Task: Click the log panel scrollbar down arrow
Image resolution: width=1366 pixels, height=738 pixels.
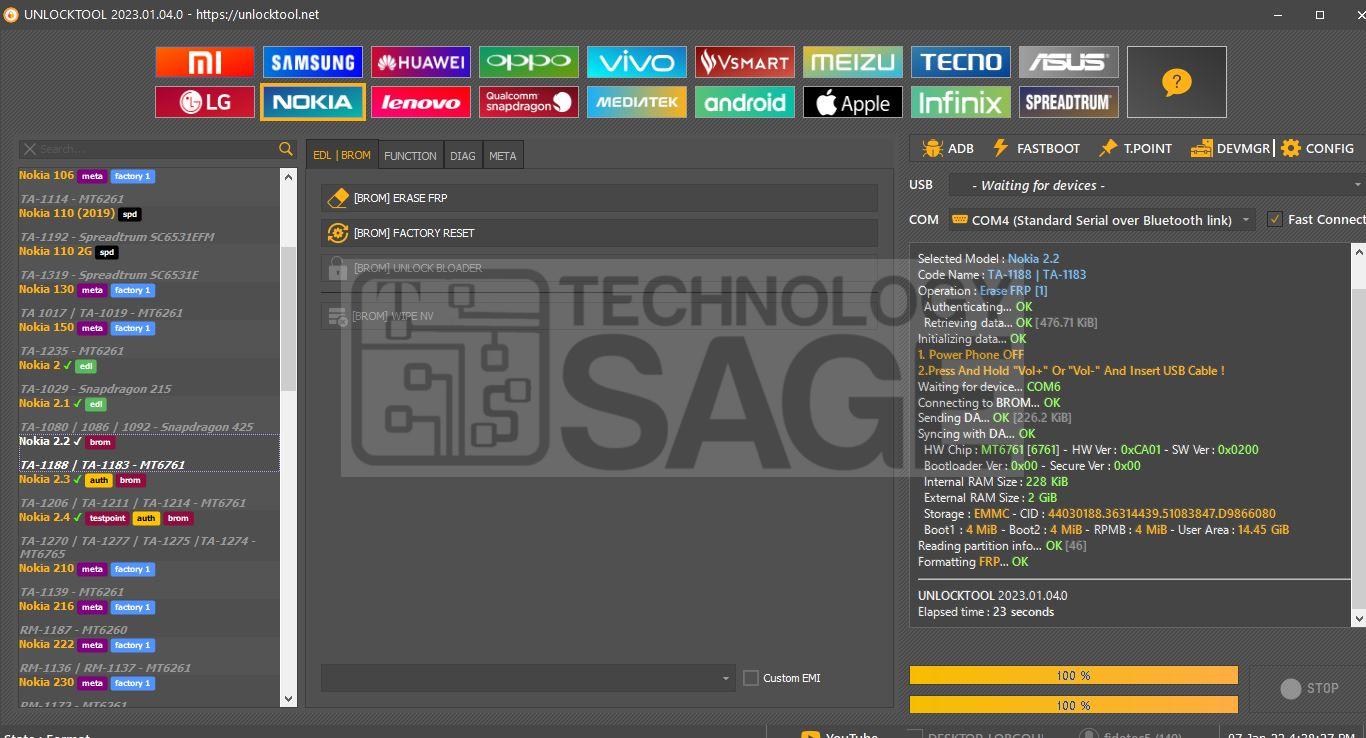Action: click(x=1359, y=620)
